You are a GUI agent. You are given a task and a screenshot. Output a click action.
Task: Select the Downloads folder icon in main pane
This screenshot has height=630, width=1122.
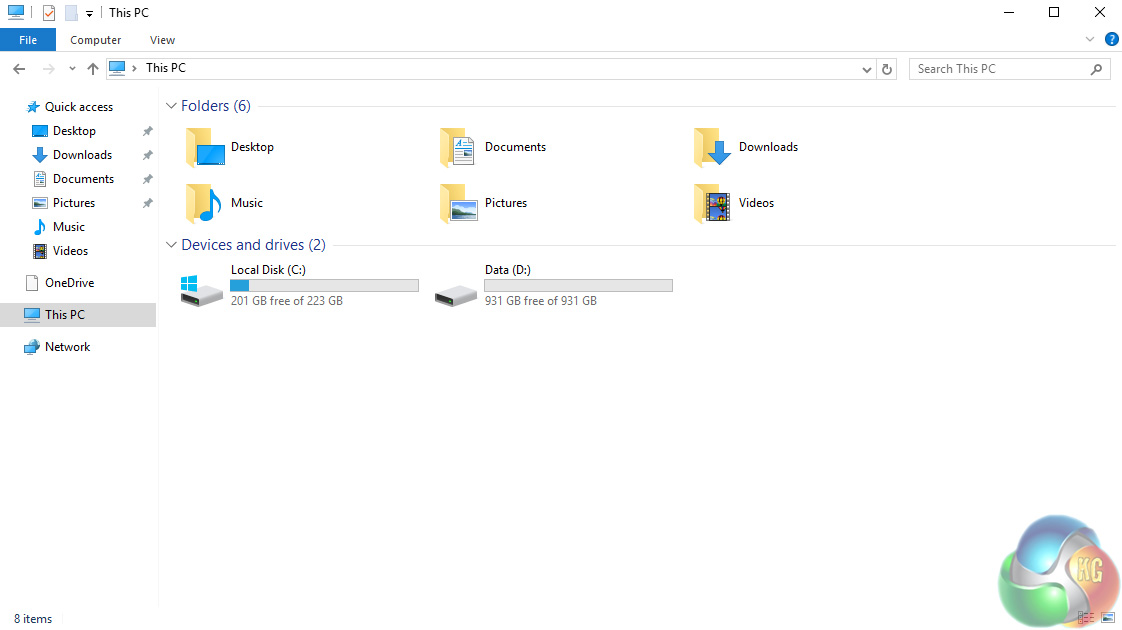(712, 147)
